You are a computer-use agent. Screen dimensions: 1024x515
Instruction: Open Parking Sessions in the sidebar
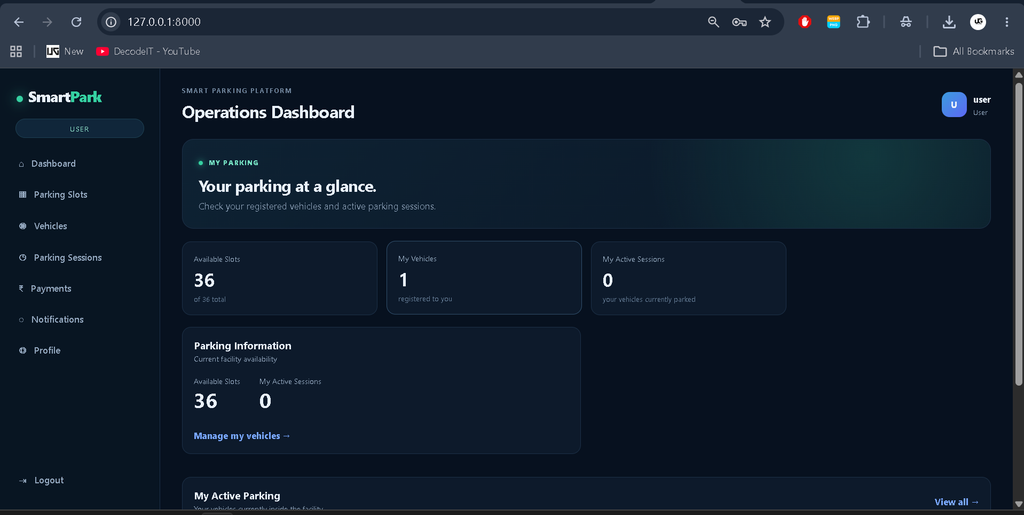pyautogui.click(x=60, y=257)
